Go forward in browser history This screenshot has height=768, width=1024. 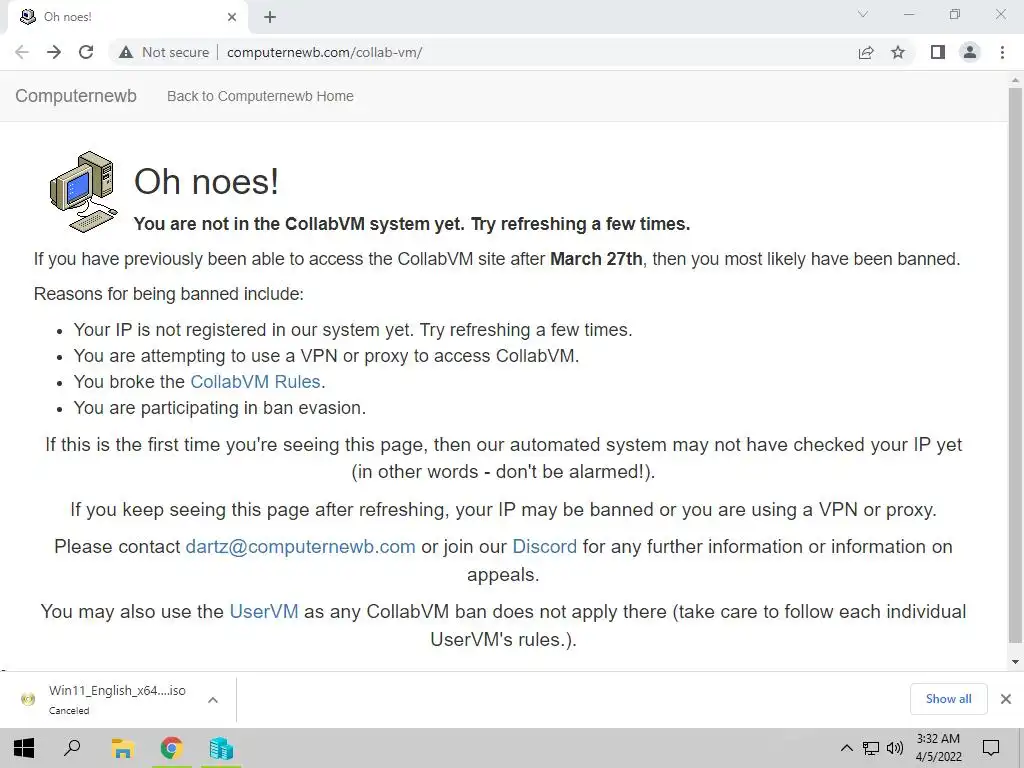54,52
